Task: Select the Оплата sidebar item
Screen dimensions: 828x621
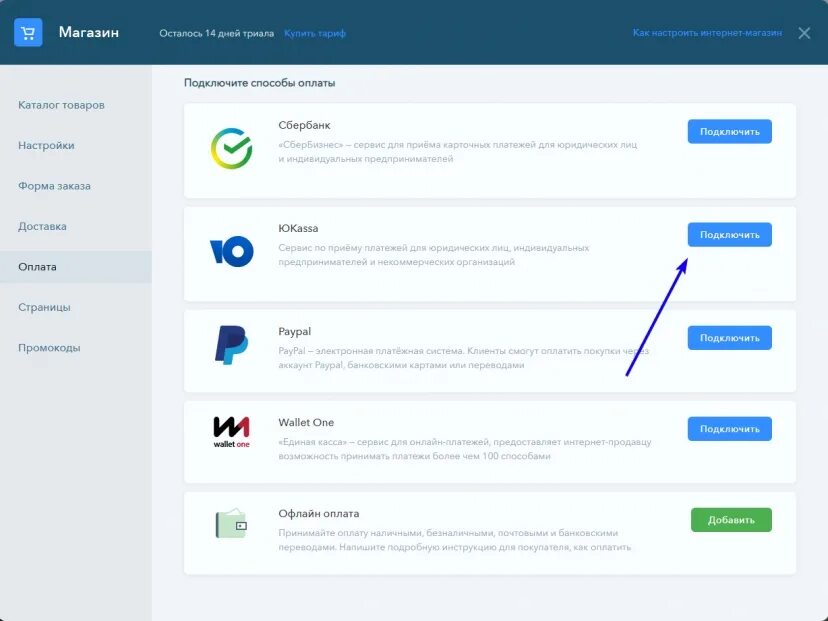Action: click(x=76, y=267)
